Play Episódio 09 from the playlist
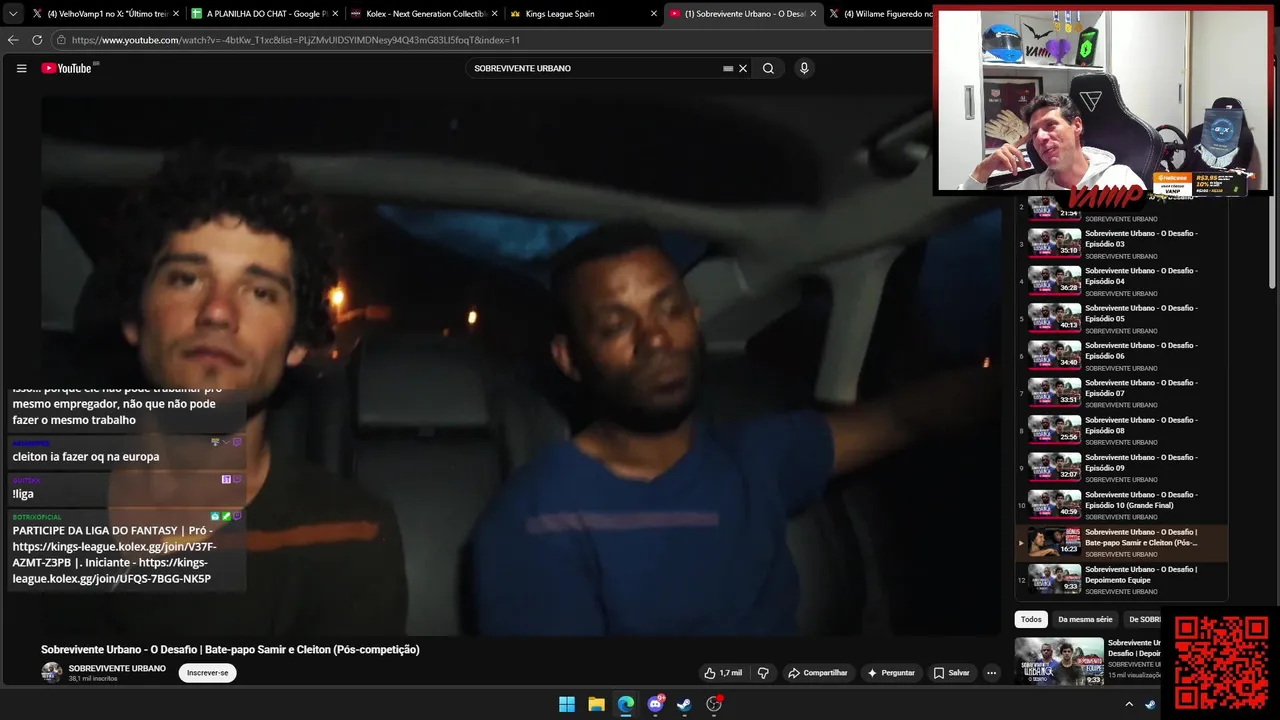The width and height of the screenshot is (1280, 720). click(1121, 468)
